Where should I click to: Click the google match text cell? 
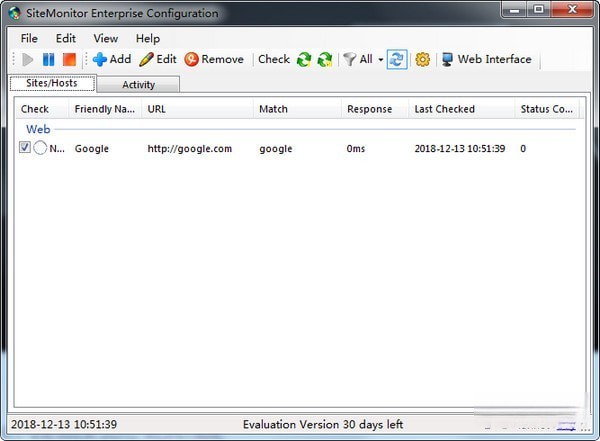tap(276, 149)
